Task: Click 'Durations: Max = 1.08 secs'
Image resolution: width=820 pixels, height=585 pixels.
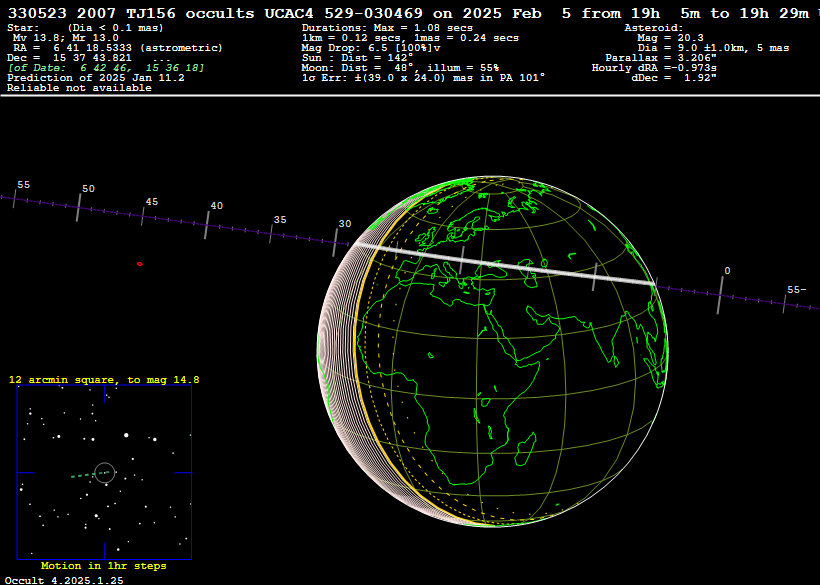Action: click(x=387, y=28)
